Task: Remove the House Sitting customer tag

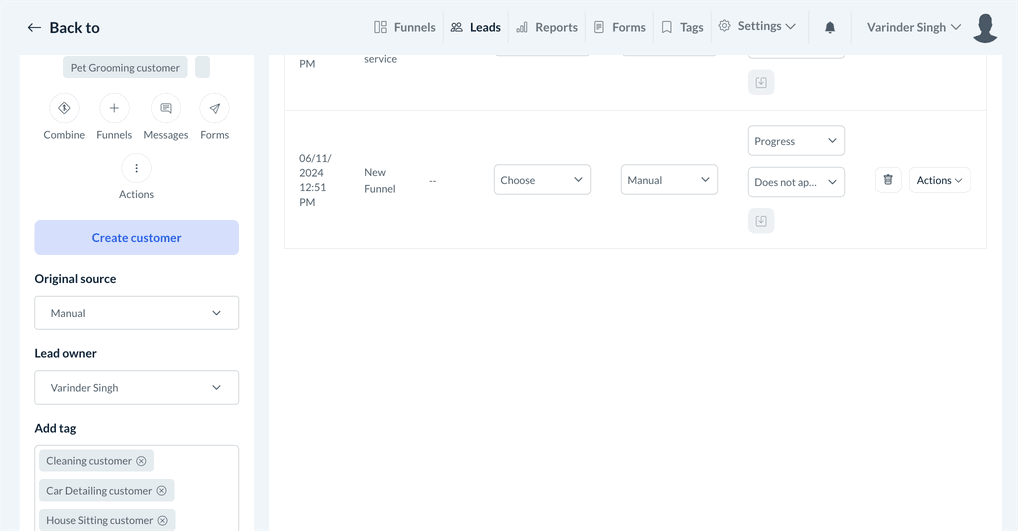Action: pos(162,521)
